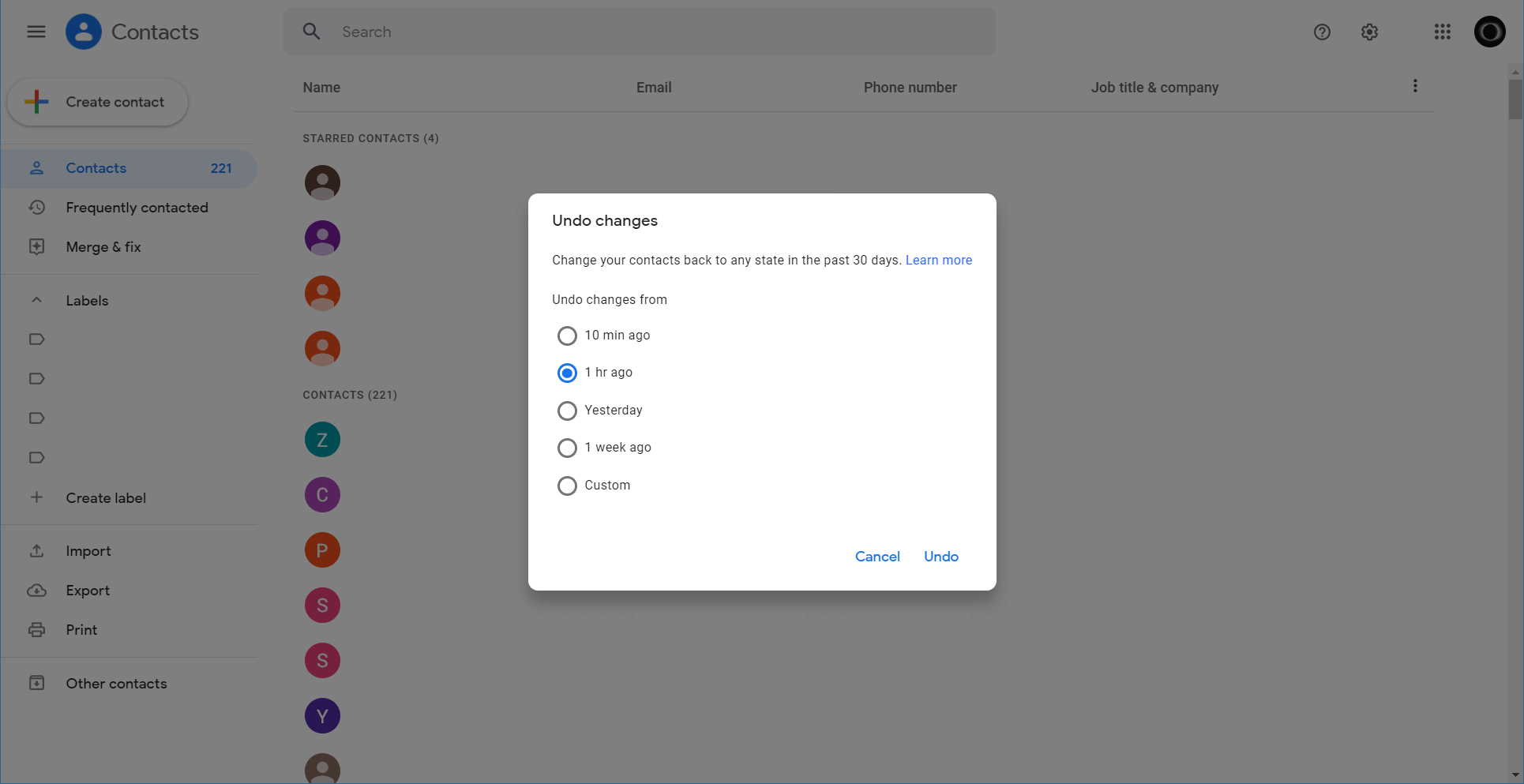
Task: Click the Export cloud icon
Action: pyautogui.click(x=37, y=591)
